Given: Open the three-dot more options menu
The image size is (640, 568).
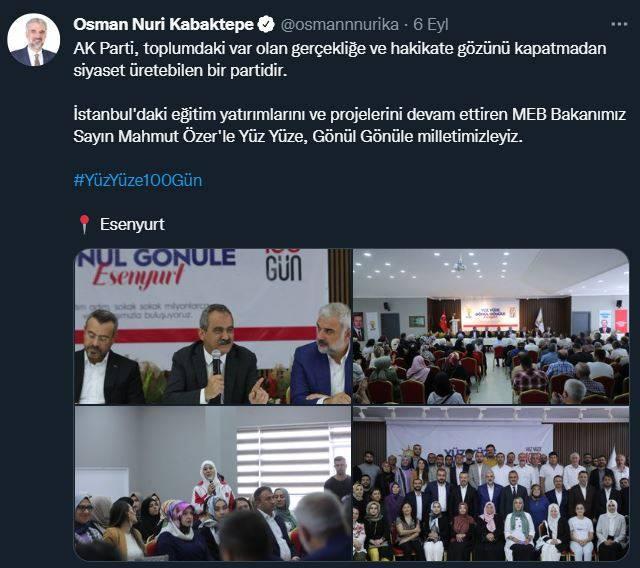Looking at the screenshot, I should (x=619, y=24).
